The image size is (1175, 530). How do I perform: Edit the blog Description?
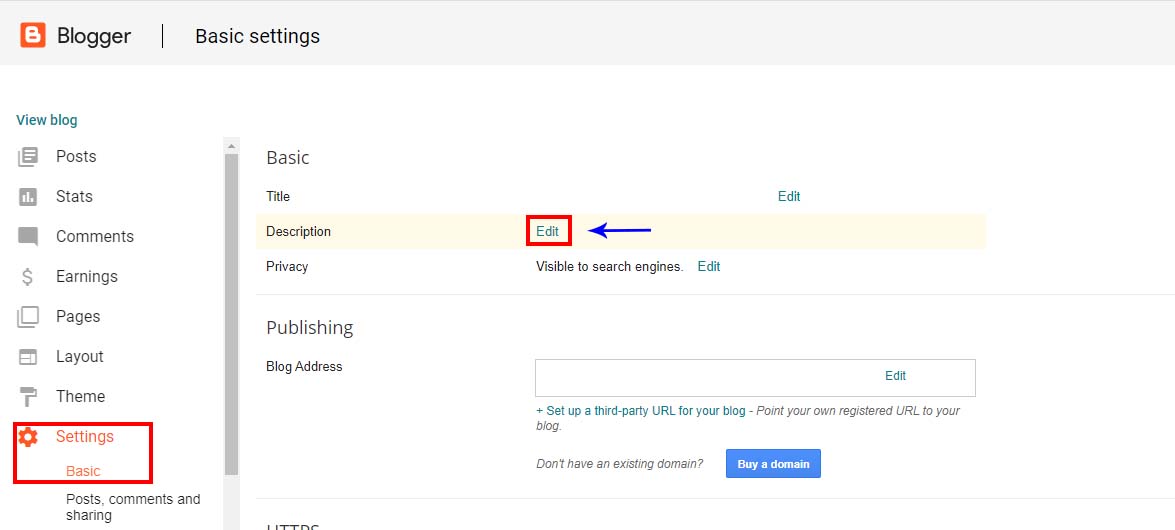[548, 232]
